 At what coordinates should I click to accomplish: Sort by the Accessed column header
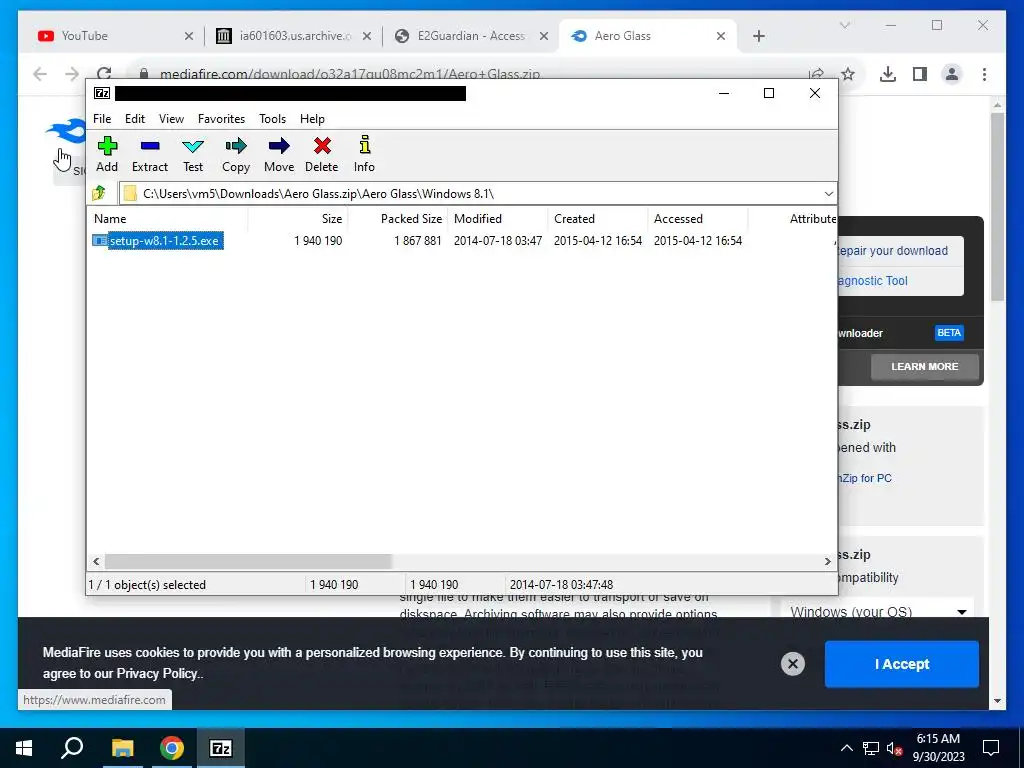[697, 219]
